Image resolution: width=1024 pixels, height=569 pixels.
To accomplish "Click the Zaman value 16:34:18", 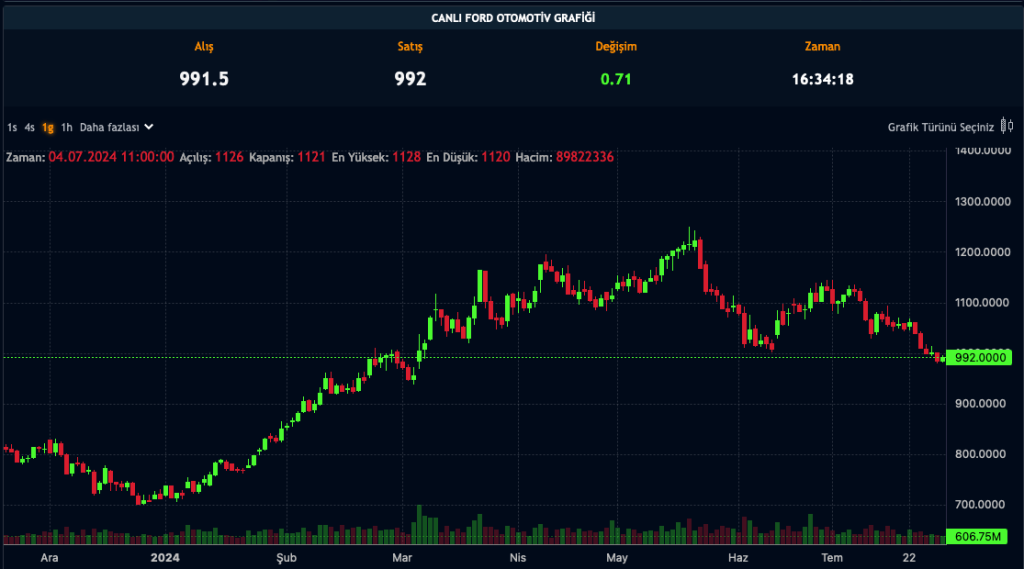I will point(822,79).
